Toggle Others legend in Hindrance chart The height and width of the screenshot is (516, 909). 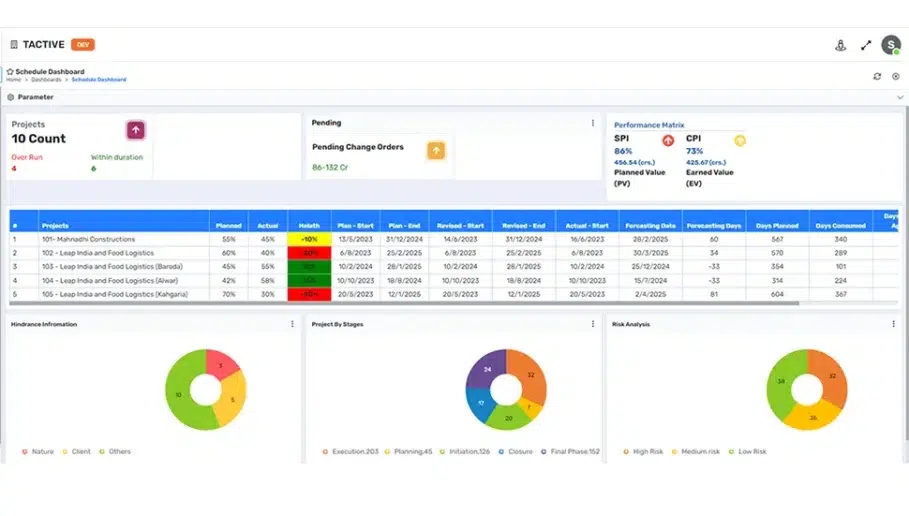coord(115,452)
